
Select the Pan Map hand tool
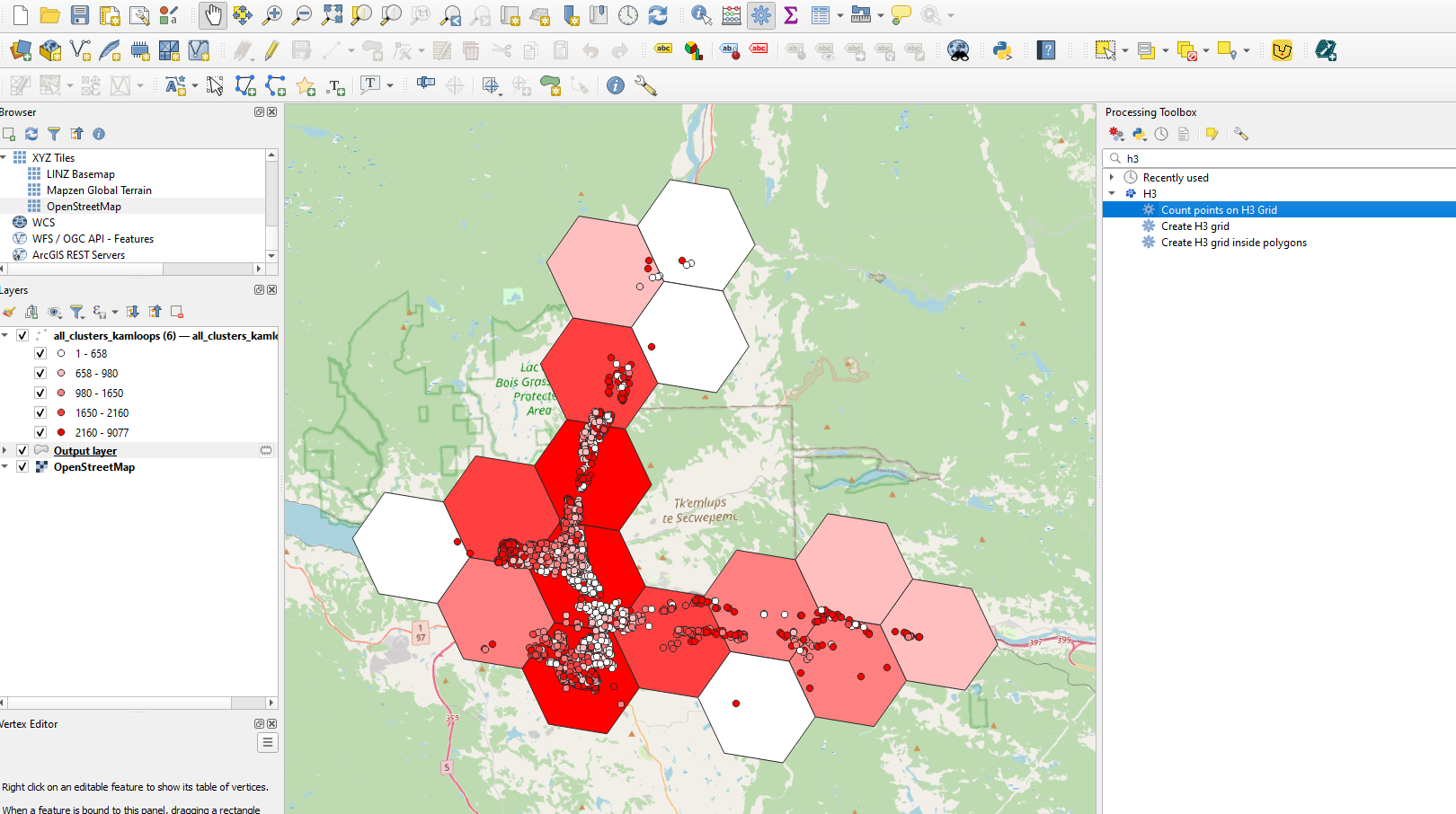coord(213,15)
